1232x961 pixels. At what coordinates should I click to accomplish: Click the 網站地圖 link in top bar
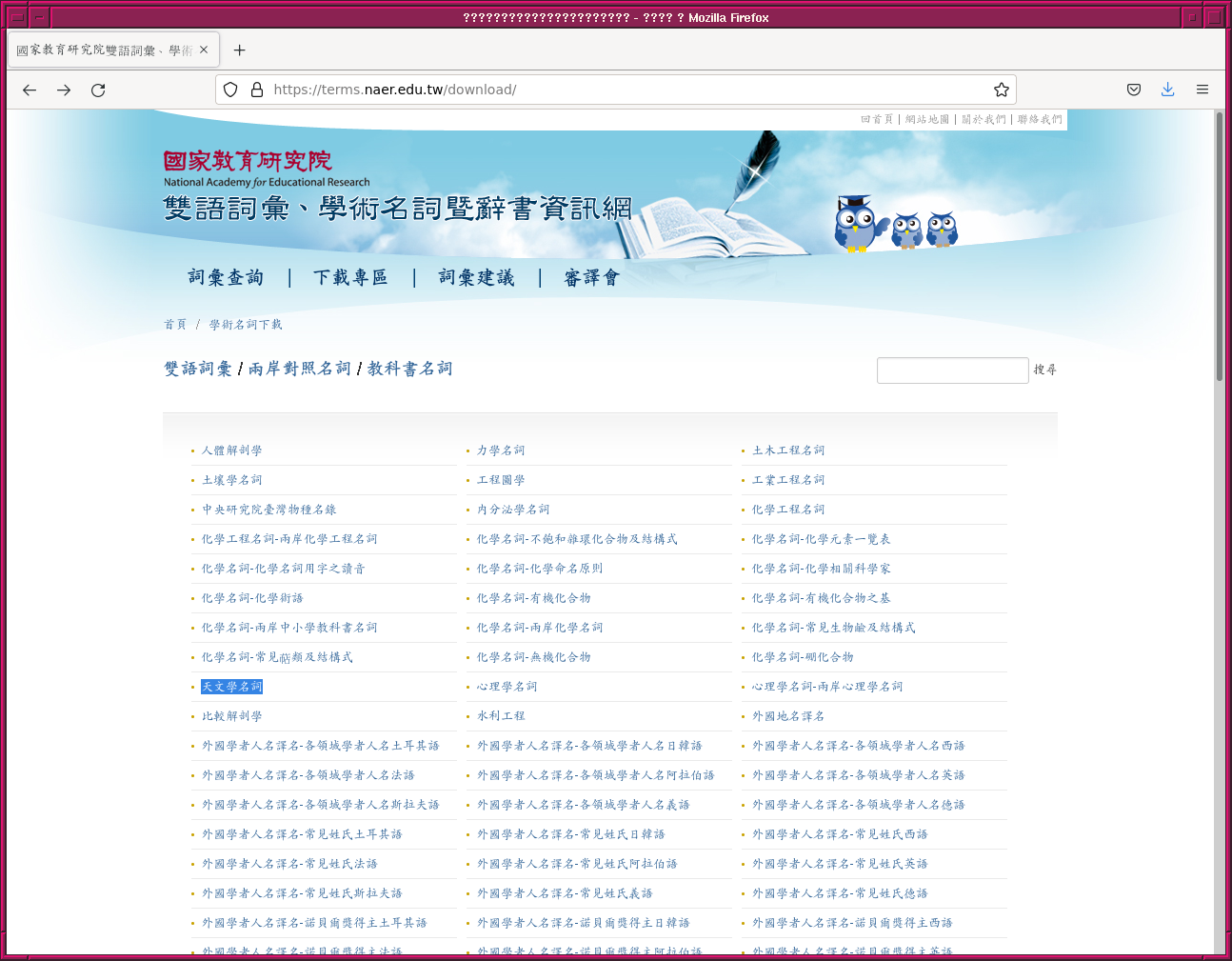tap(926, 119)
